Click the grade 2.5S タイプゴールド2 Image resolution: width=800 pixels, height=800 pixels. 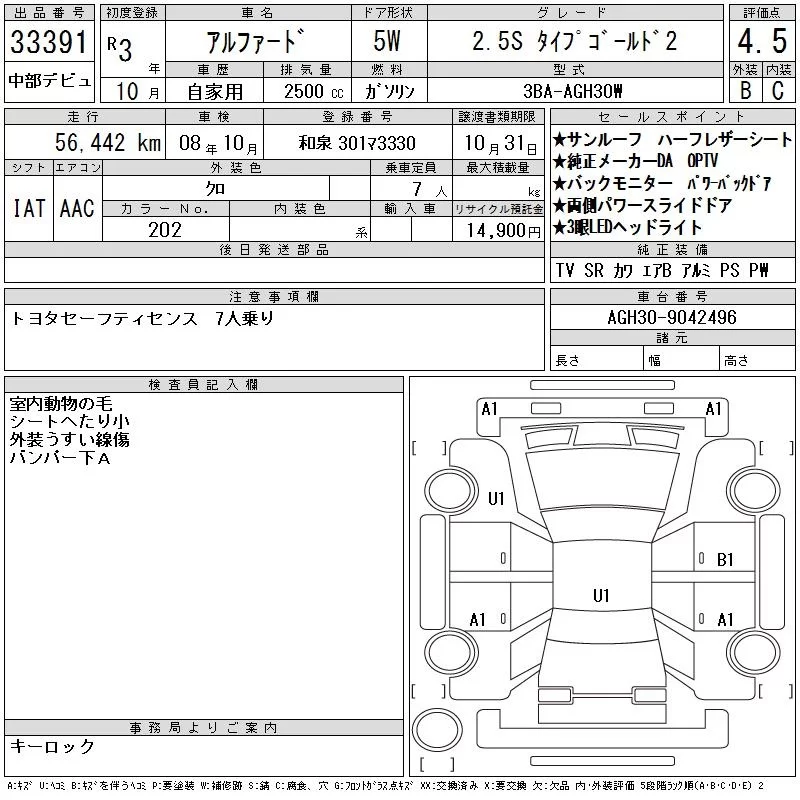(x=575, y=41)
